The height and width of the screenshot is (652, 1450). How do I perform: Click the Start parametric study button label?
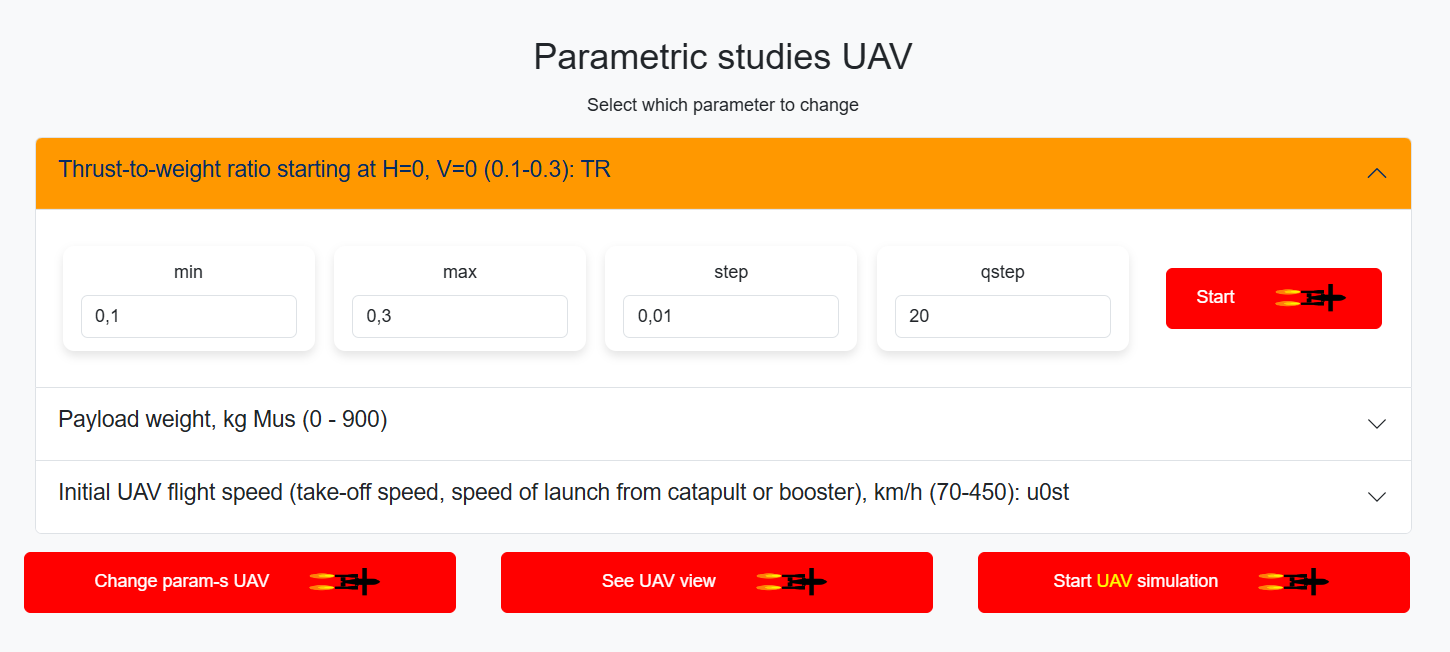[x=1215, y=297]
